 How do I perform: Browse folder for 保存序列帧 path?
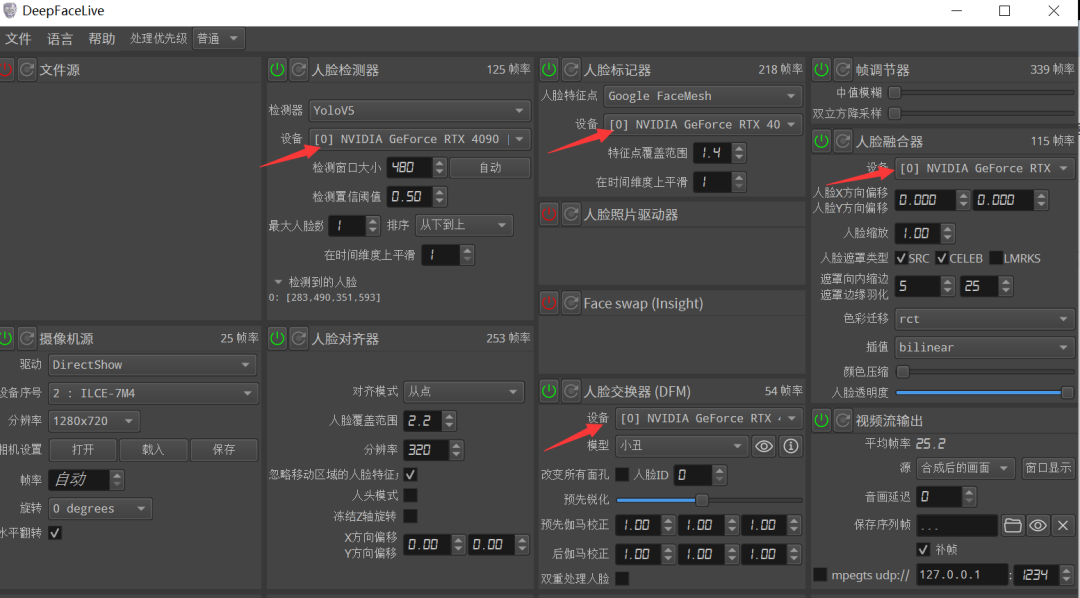click(x=1012, y=526)
